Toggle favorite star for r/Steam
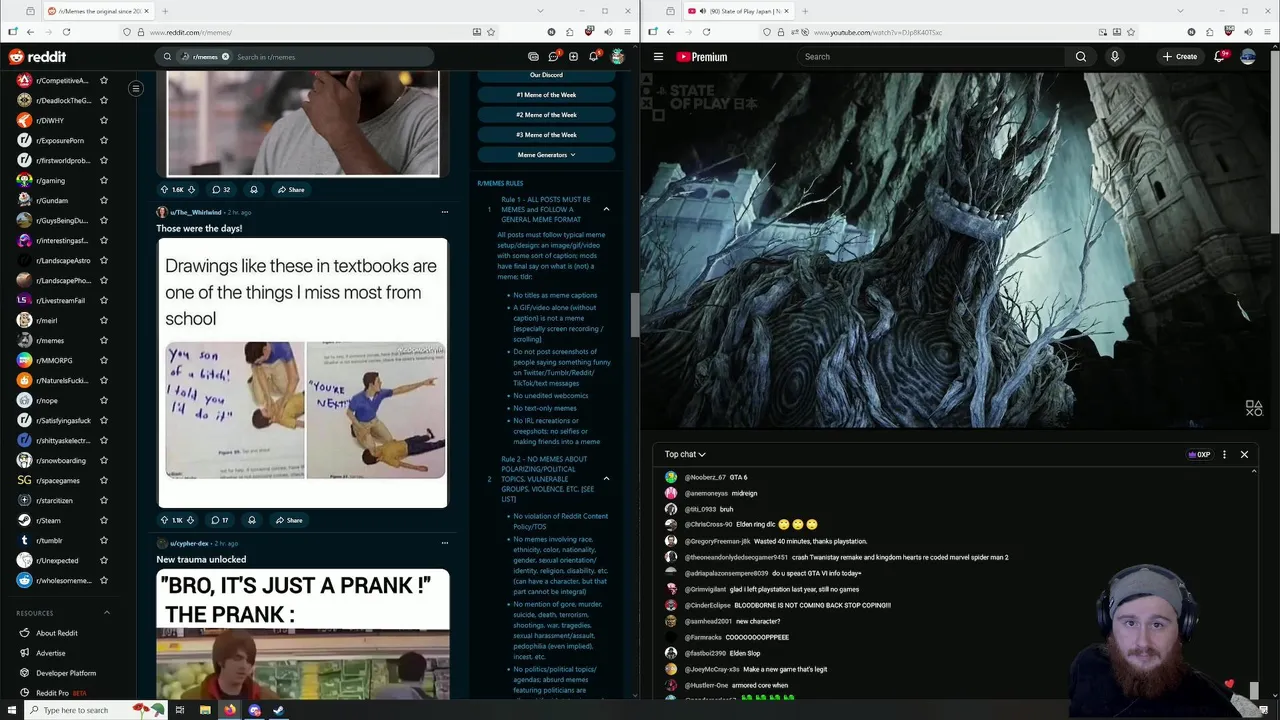The height and width of the screenshot is (720, 1280). point(103,520)
